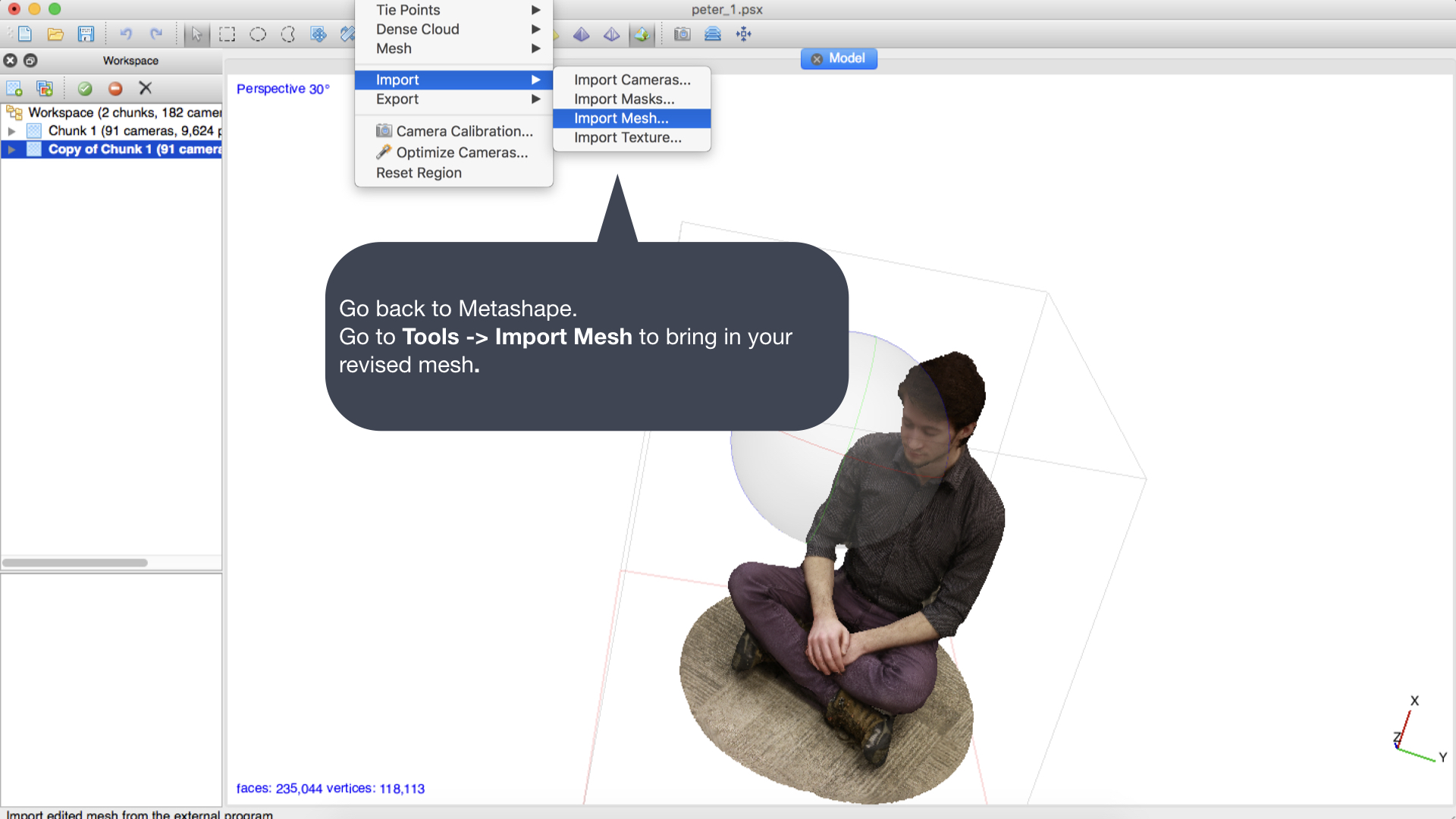This screenshot has height=819, width=1456.
Task: Open a project with folder icon
Action: coord(55,34)
